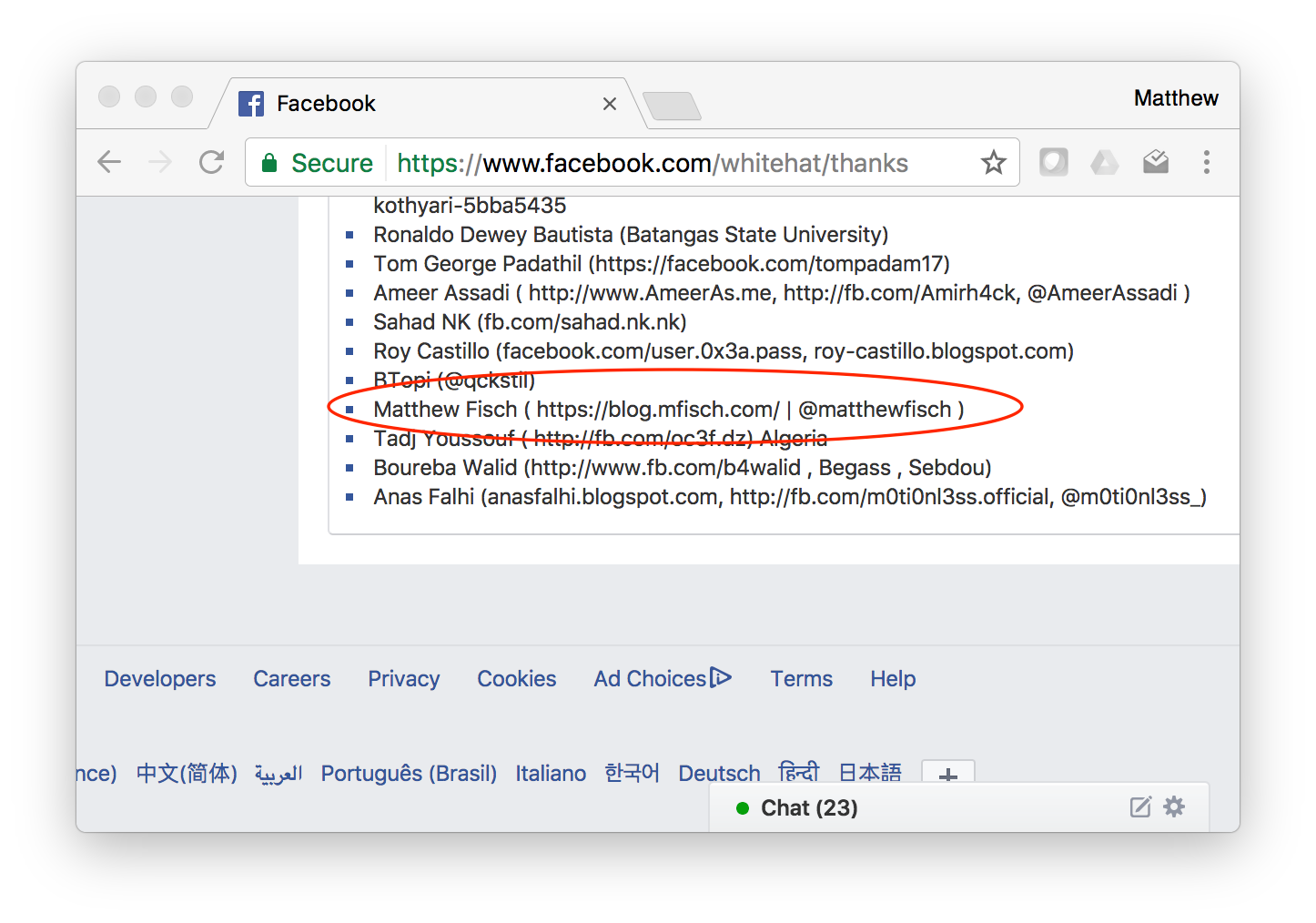This screenshot has height=923, width=1316.
Task: Click the Ameer Assadi entry
Action: pyautogui.click(x=782, y=293)
